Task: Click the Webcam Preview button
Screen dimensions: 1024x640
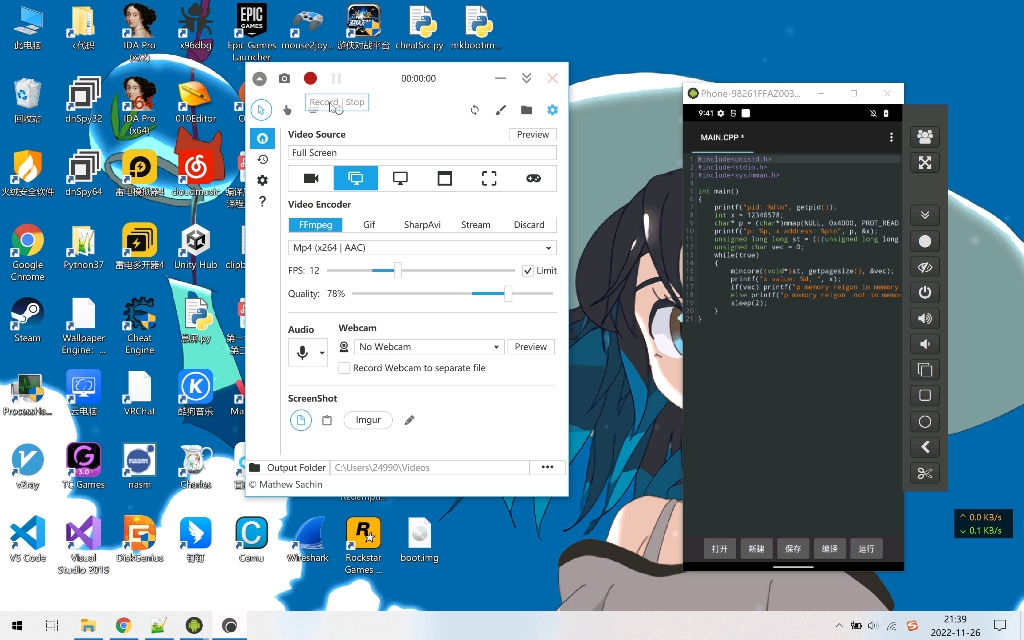Action: pyautogui.click(x=530, y=347)
